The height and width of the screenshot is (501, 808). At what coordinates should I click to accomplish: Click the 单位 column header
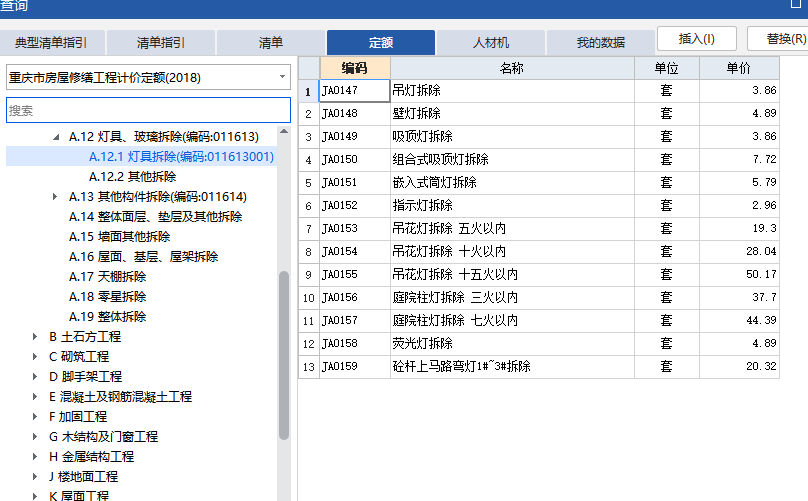667,68
